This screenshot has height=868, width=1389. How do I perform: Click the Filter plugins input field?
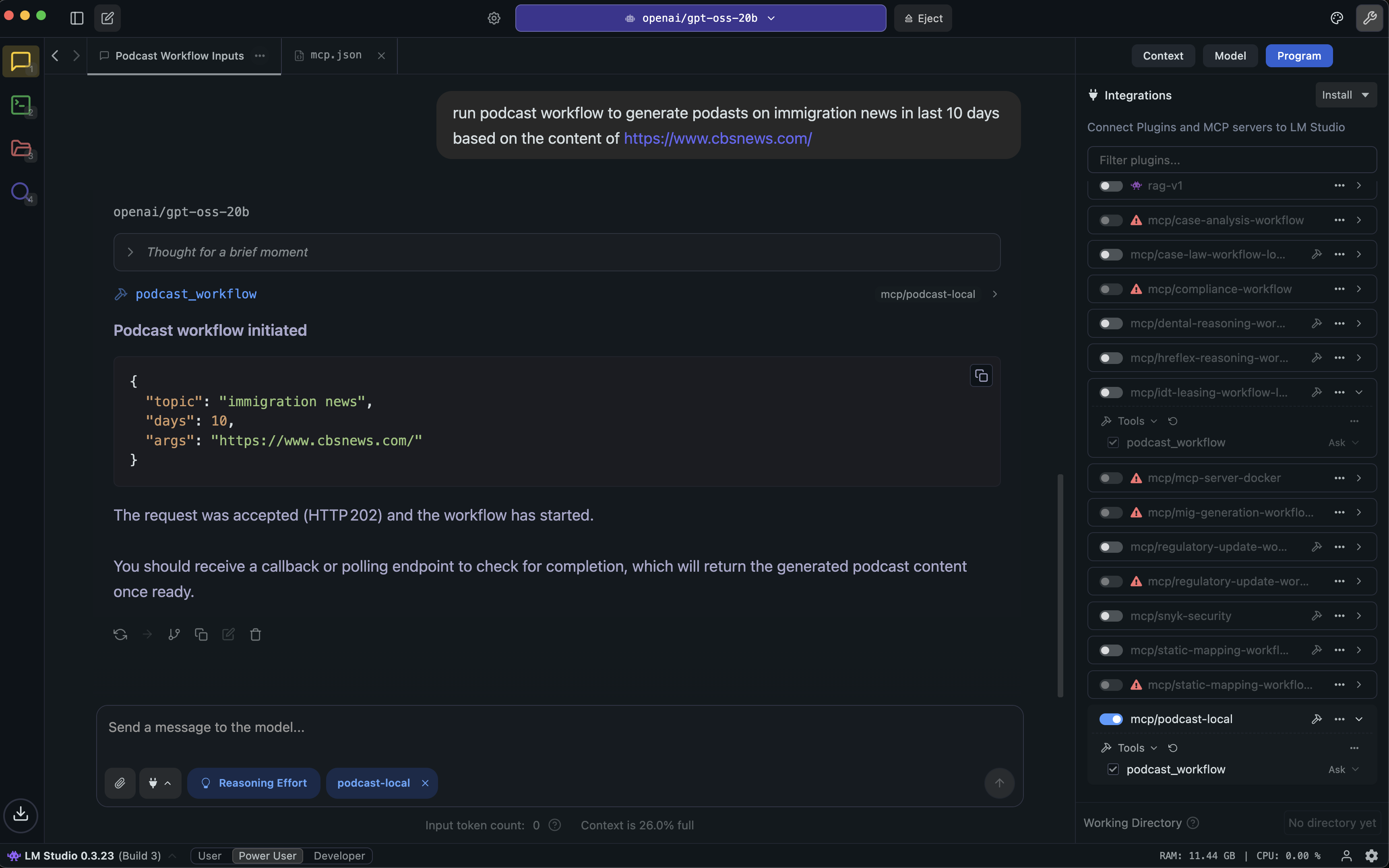click(x=1231, y=160)
